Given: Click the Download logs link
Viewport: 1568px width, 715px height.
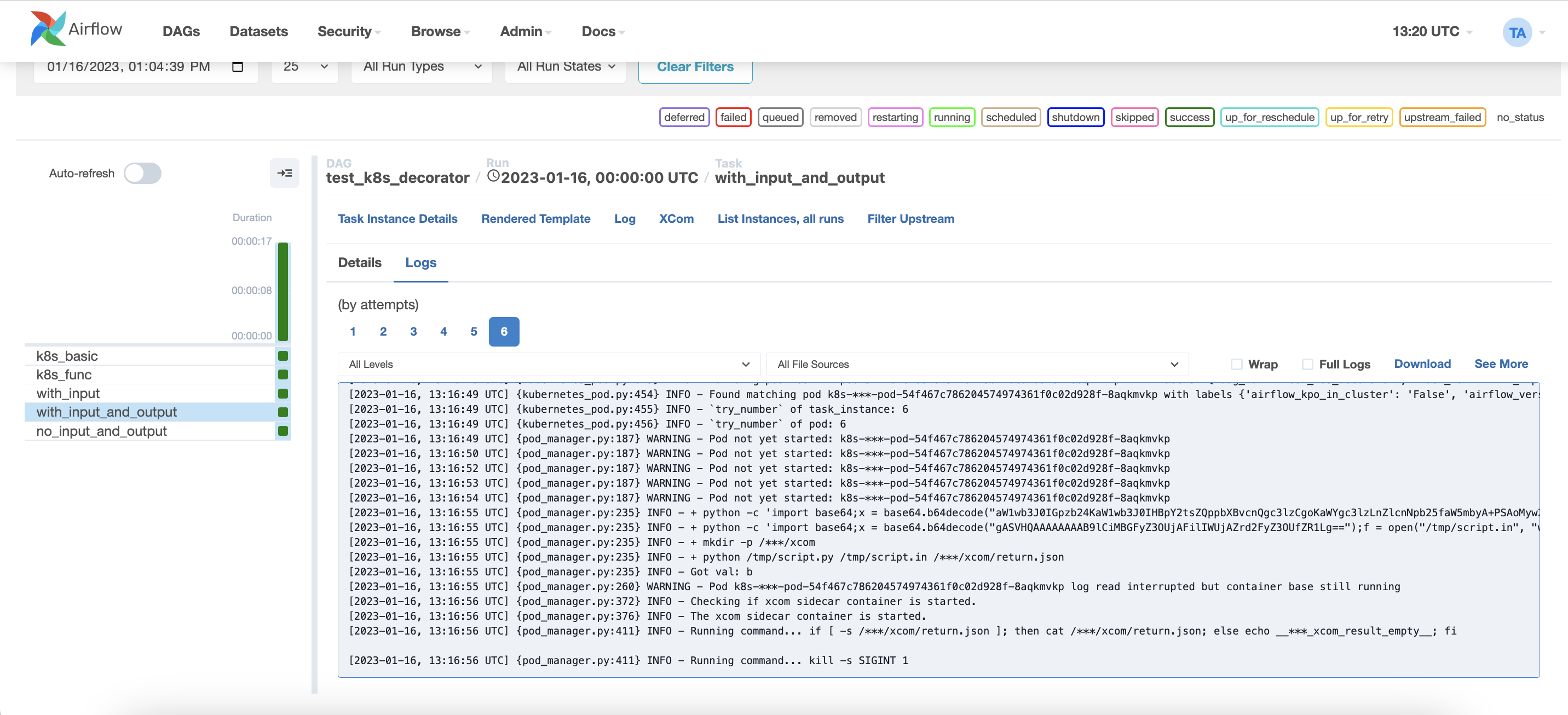Looking at the screenshot, I should coord(1422,364).
